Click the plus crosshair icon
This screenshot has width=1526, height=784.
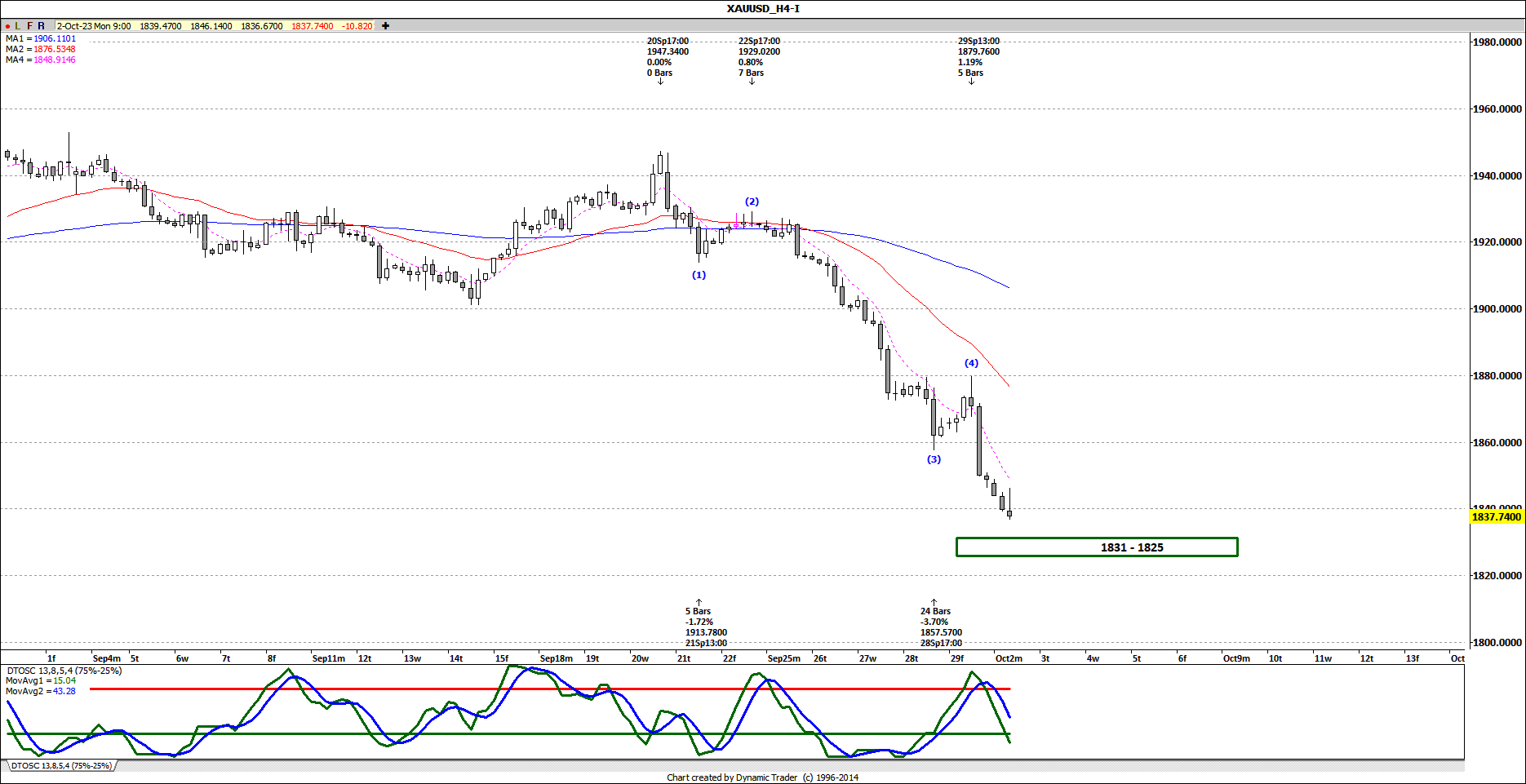click(x=385, y=26)
